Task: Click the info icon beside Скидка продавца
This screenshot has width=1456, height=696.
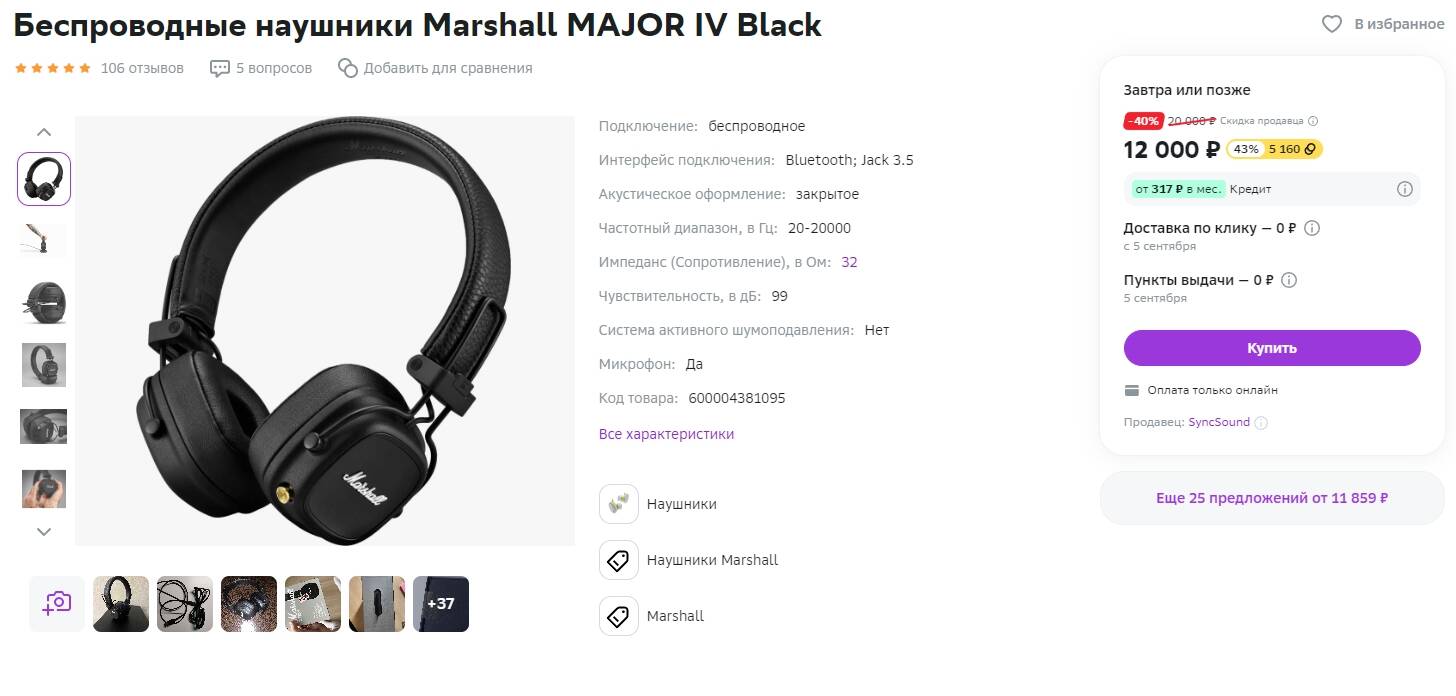Action: coord(1313,121)
